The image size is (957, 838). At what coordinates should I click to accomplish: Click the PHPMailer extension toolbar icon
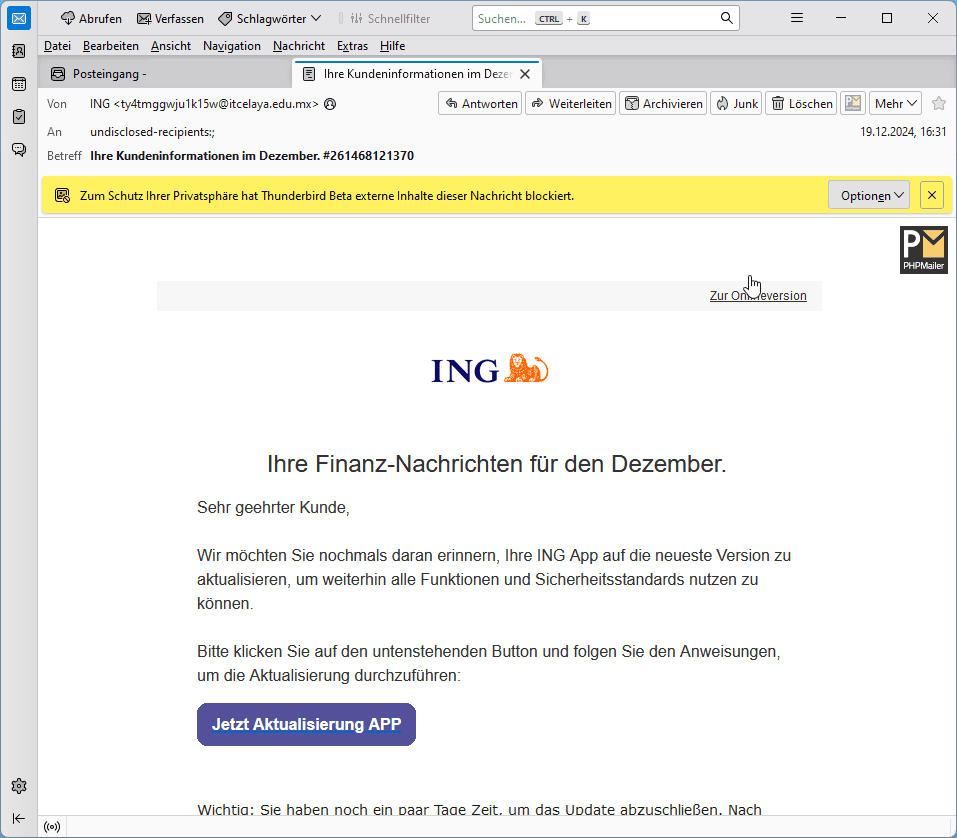(853, 104)
